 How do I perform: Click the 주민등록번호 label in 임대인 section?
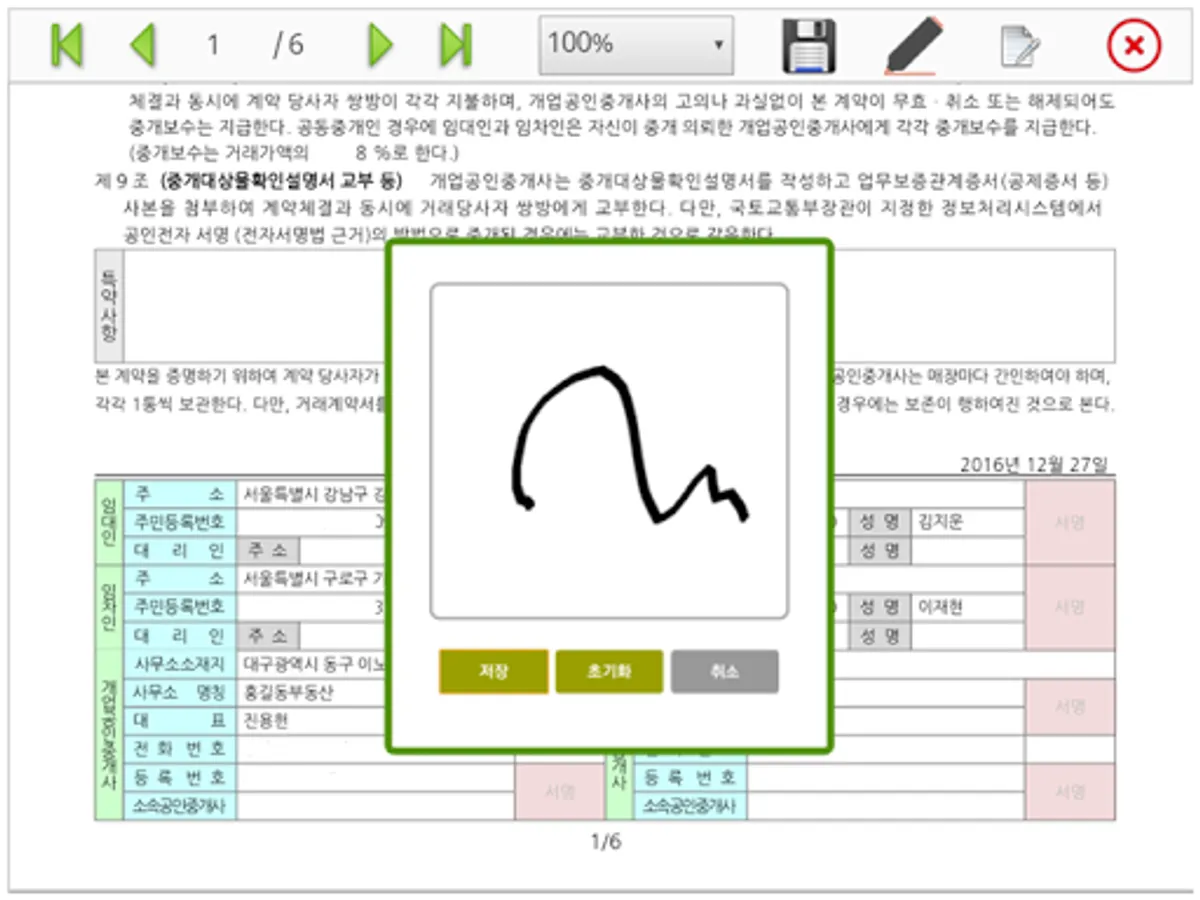(180, 522)
